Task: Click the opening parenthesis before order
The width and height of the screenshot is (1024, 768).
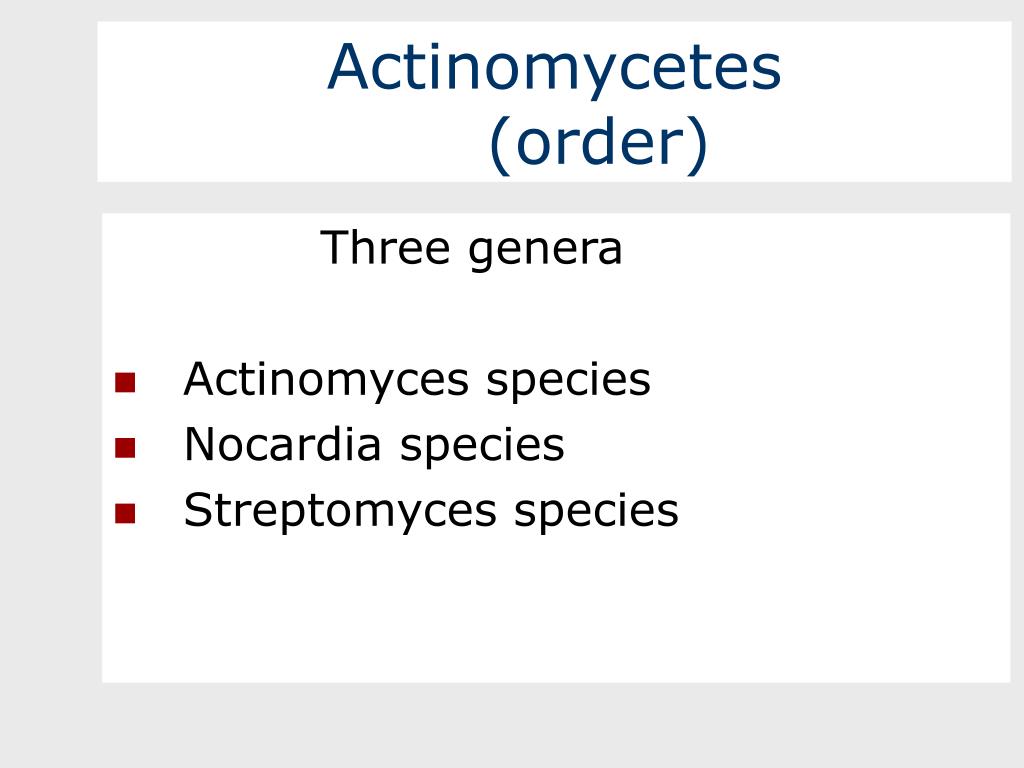Action: pyautogui.click(x=500, y=145)
